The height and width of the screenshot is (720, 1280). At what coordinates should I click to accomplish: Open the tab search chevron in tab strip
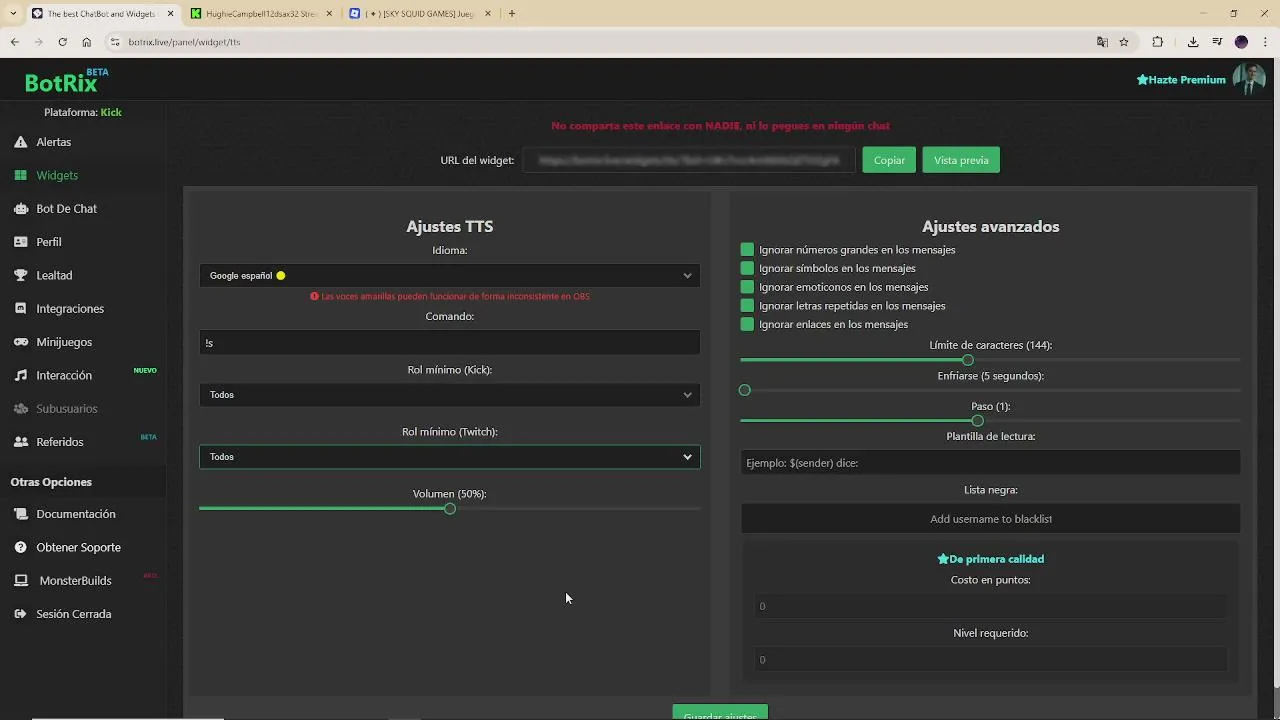click(14, 13)
